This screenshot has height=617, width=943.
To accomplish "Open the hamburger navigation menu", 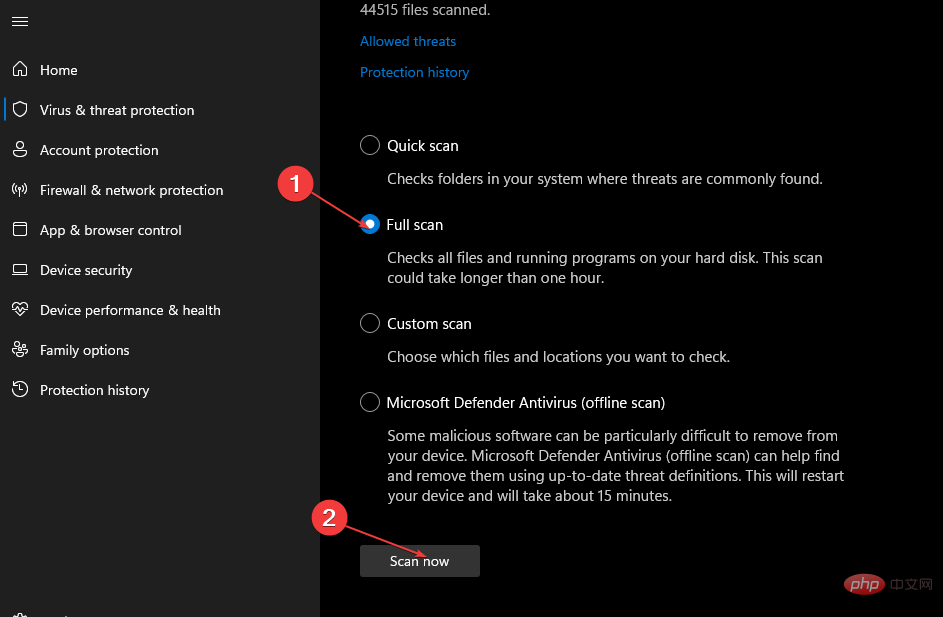I will point(20,22).
